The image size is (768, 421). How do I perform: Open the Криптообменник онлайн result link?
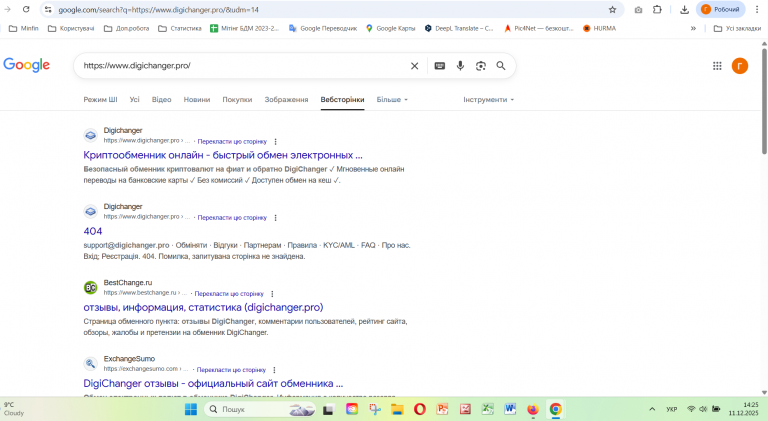223,155
